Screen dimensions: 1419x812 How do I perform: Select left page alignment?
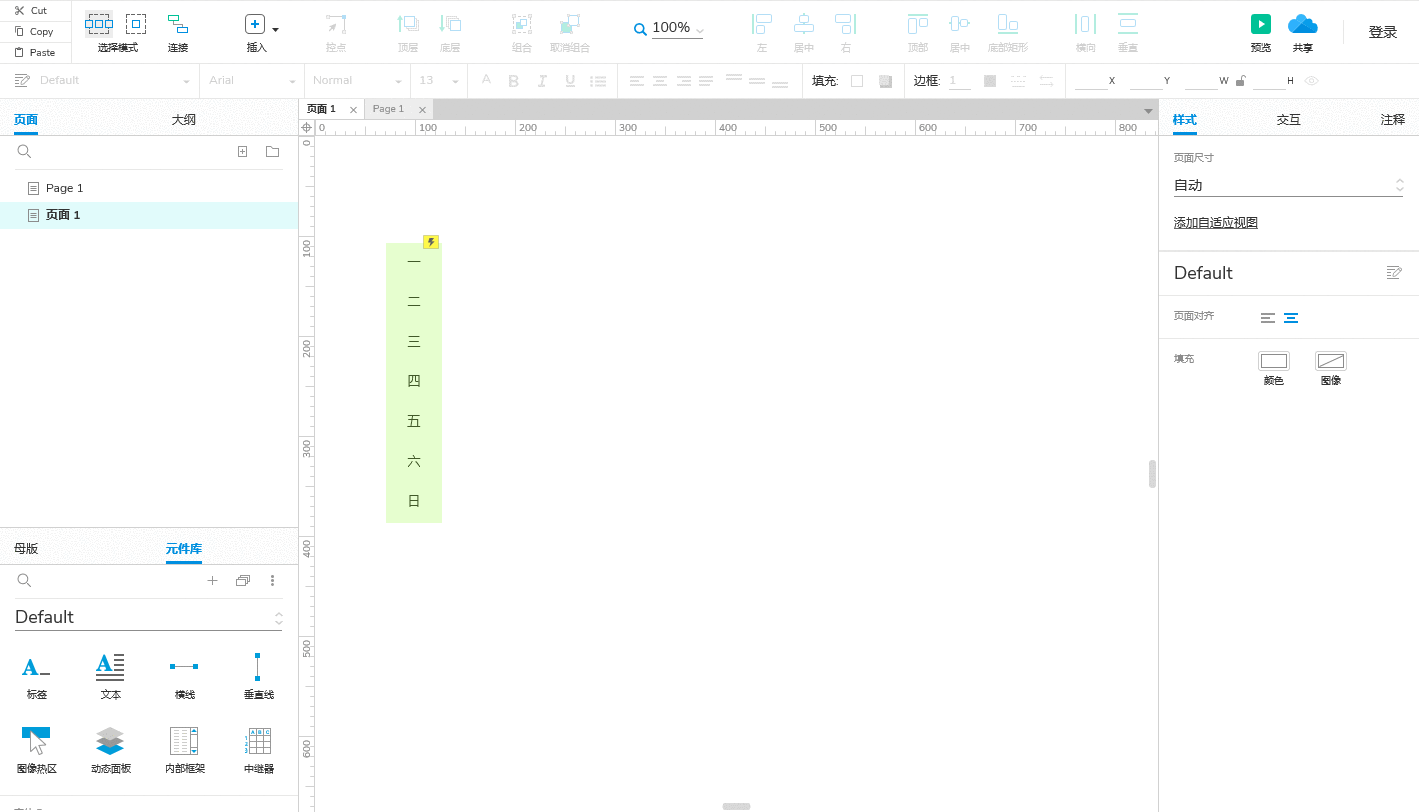click(x=1268, y=318)
